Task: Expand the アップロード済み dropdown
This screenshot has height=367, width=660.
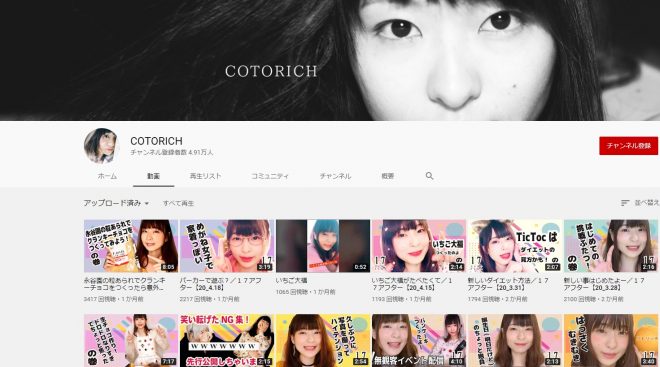Action: point(116,203)
